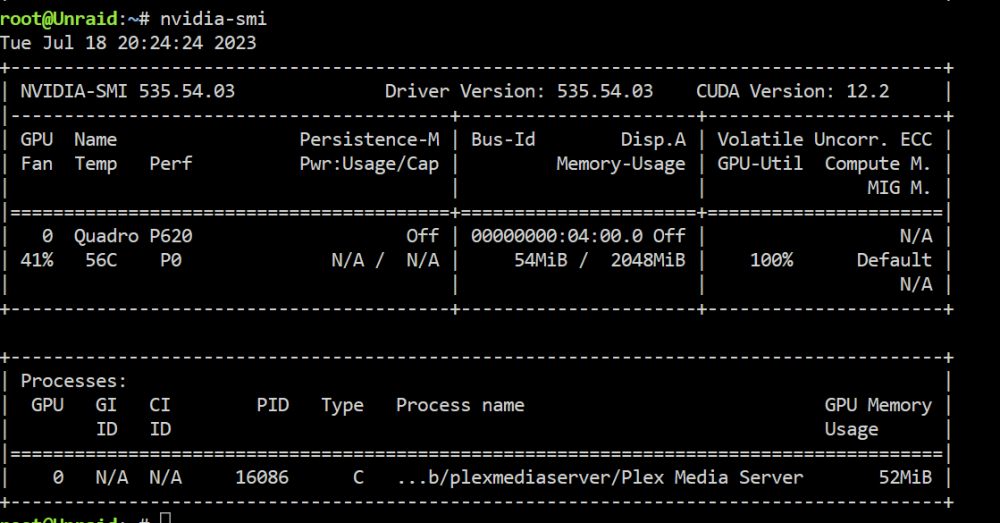1000x523 pixels.
Task: Click the 100% GPU-Util value
Action: tap(771, 260)
